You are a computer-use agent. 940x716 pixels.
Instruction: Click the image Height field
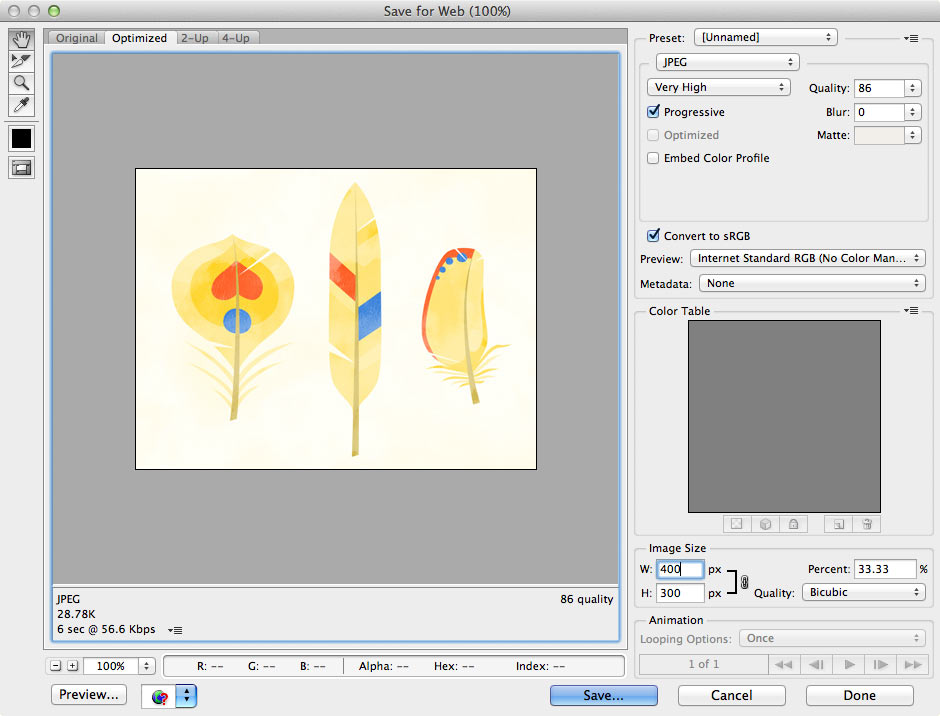[680, 593]
